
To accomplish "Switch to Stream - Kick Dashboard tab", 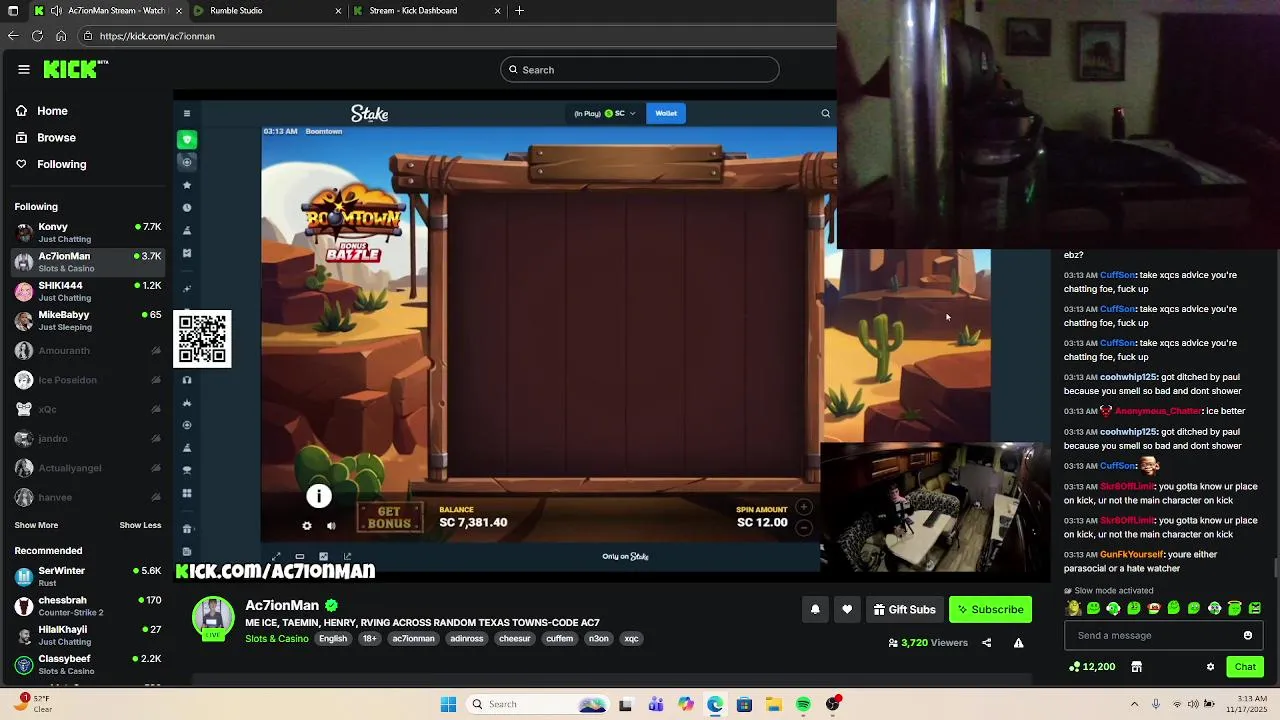I will (427, 11).
